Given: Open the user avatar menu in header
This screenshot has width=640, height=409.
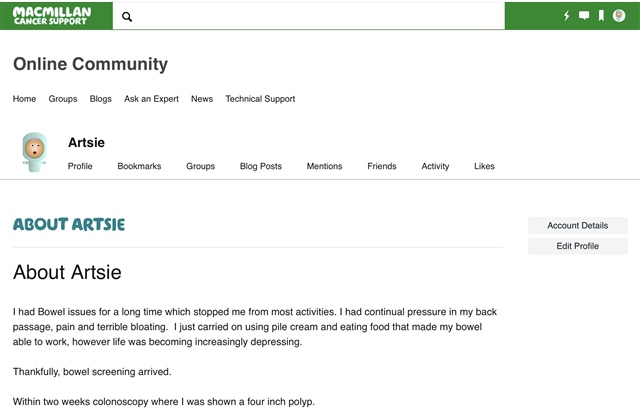Looking at the screenshot, I should (x=619, y=16).
